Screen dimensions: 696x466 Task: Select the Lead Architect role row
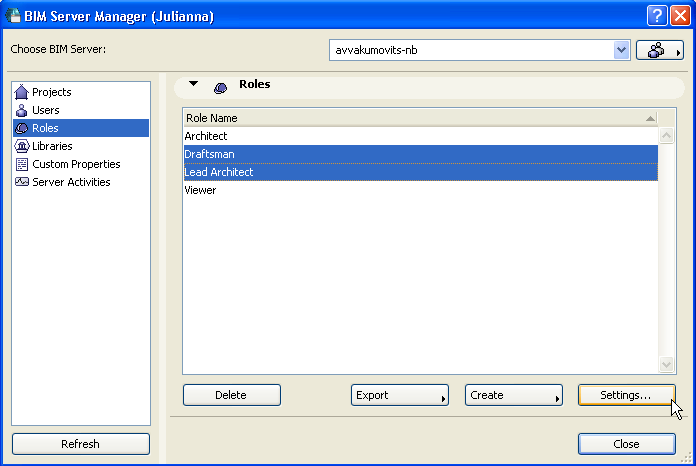420,172
